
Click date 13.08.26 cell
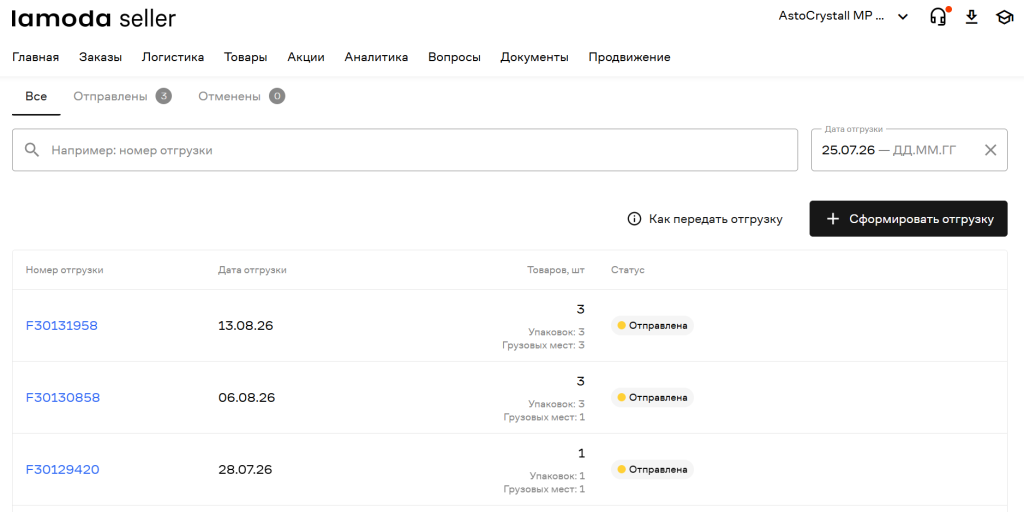coord(246,325)
